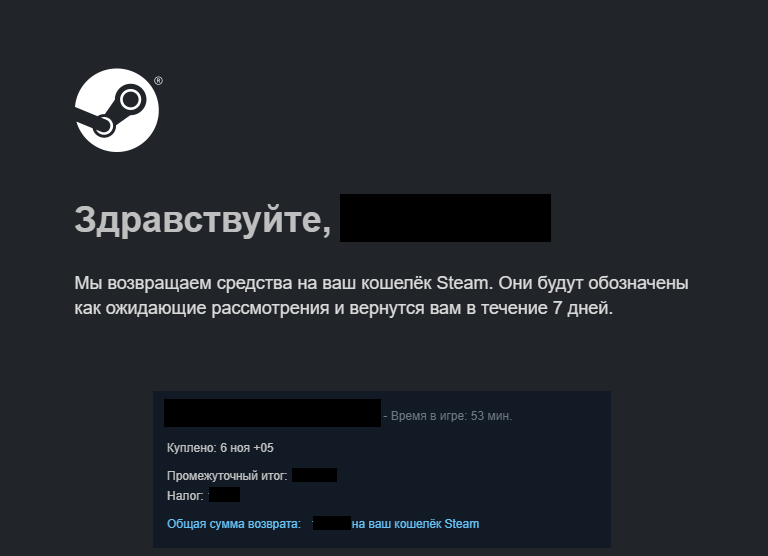
Task: Click the word Steam in the paragraph
Action: pos(462,283)
